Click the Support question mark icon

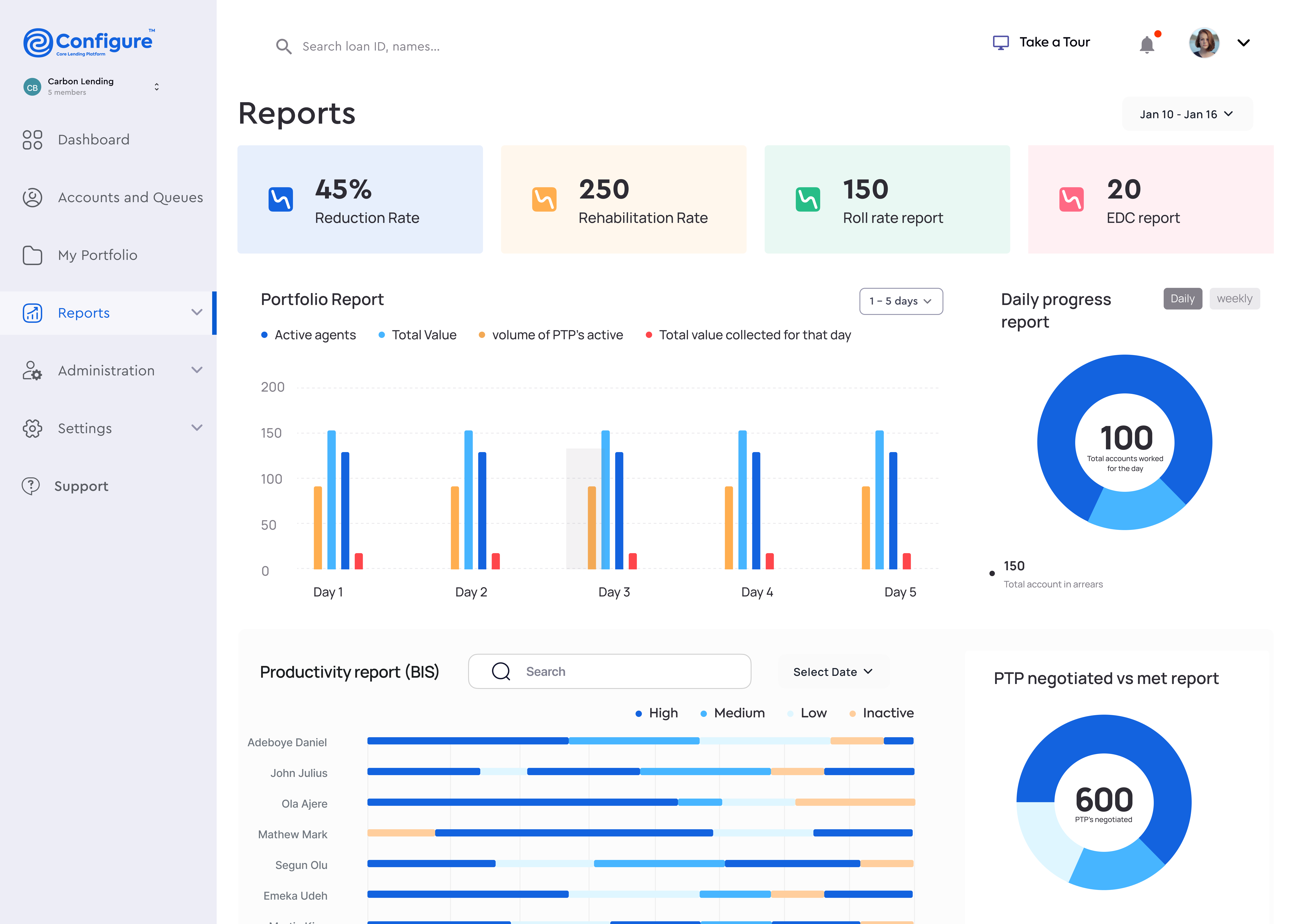click(x=31, y=486)
